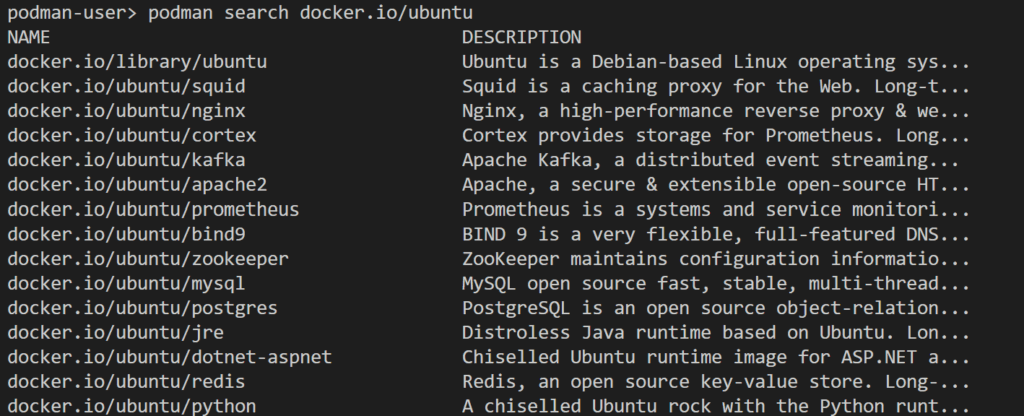This screenshot has height=416, width=1024.
Task: Click the podman search command line
Action: pos(240,13)
